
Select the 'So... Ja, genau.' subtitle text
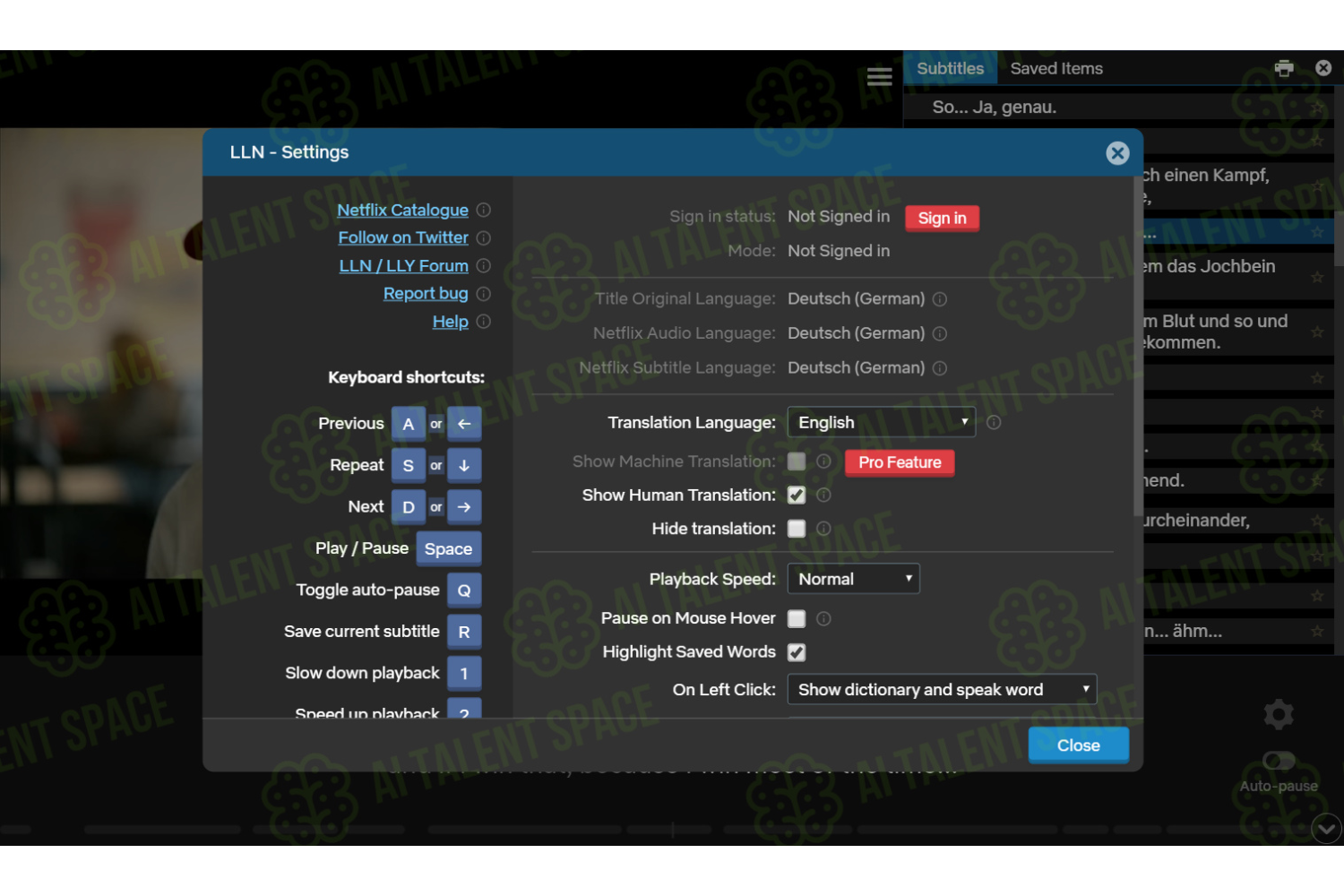coord(994,107)
